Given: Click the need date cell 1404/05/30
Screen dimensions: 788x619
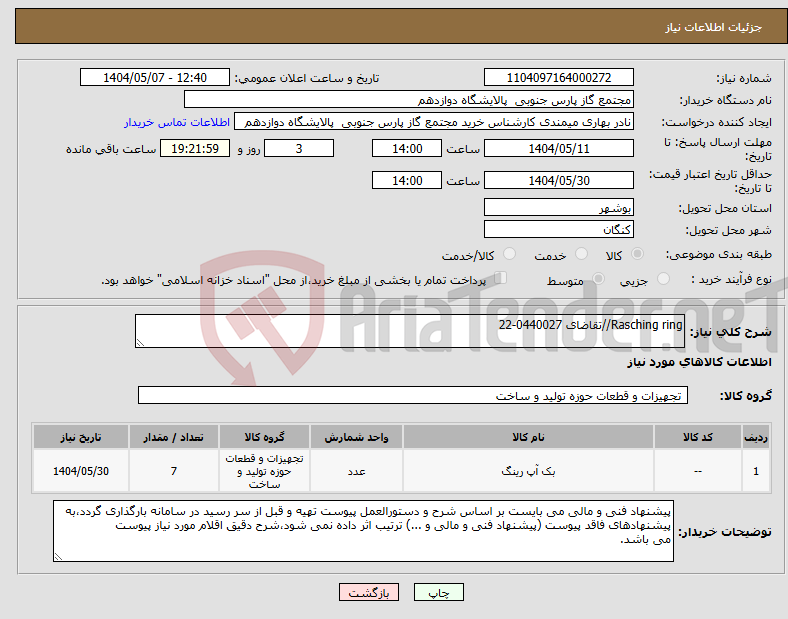Looking at the screenshot, I should tap(81, 471).
